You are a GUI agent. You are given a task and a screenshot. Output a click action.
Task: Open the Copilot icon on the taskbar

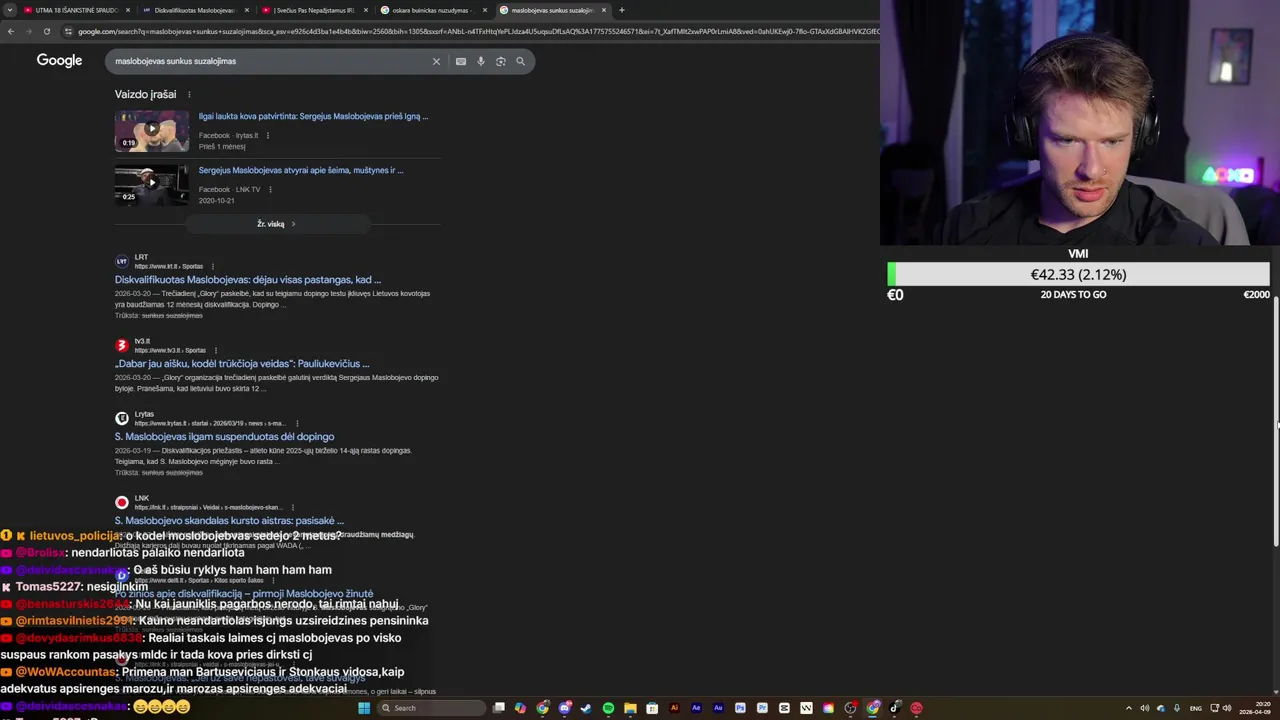pos(520,708)
